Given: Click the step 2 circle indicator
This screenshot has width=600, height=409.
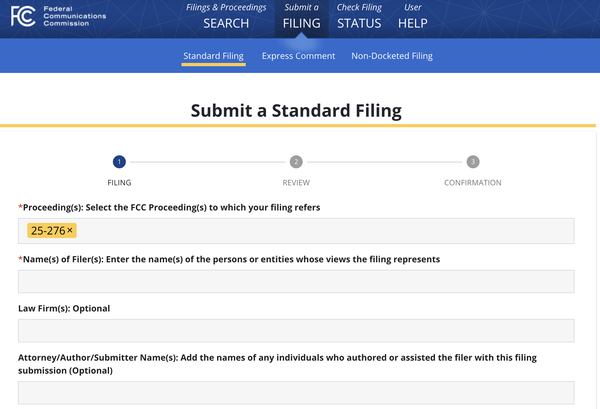Looking at the screenshot, I should coord(296,162).
